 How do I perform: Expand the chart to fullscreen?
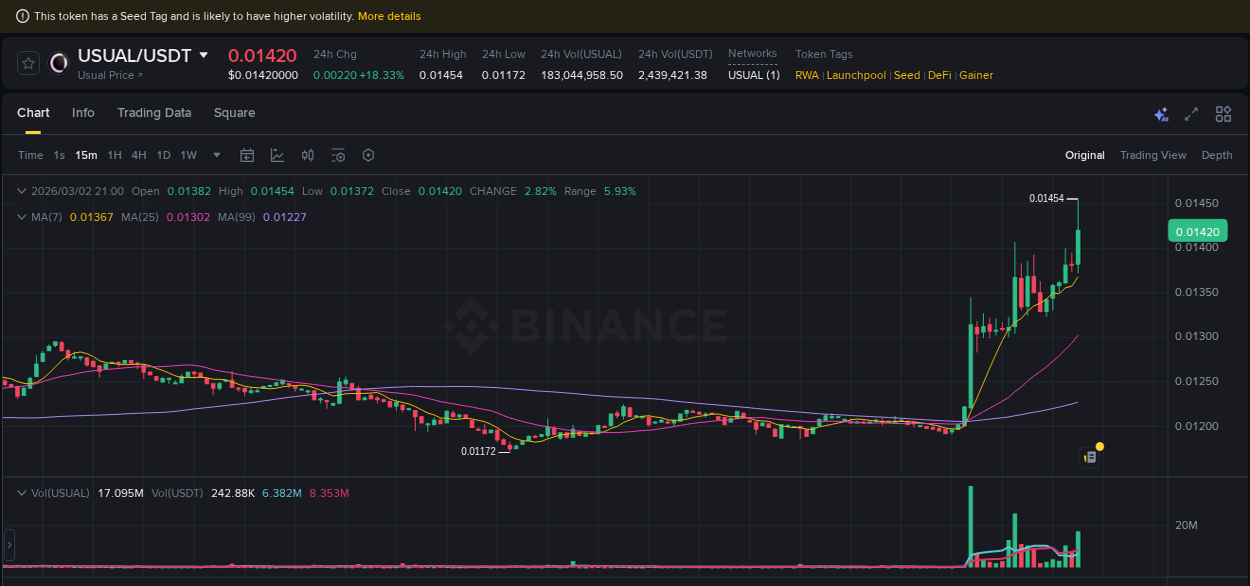(1191, 114)
